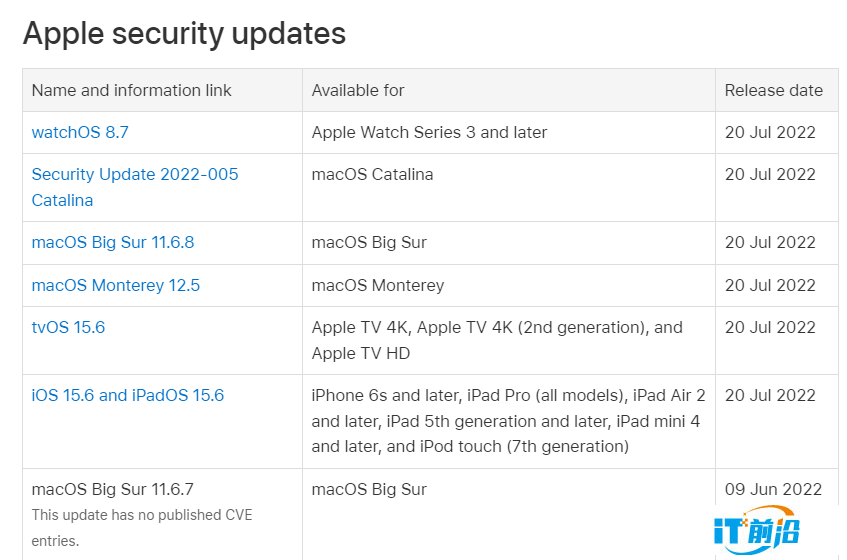Click the Apple security updates heading
847x560 pixels.
point(184,33)
